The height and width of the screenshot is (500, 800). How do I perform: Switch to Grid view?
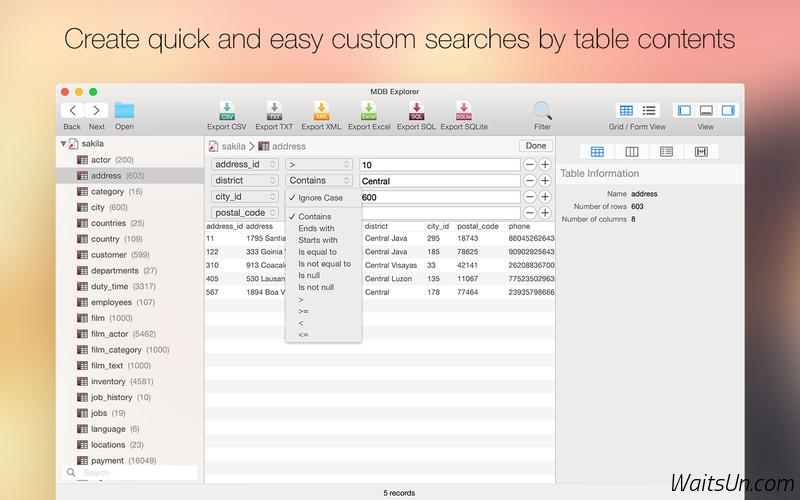point(626,110)
